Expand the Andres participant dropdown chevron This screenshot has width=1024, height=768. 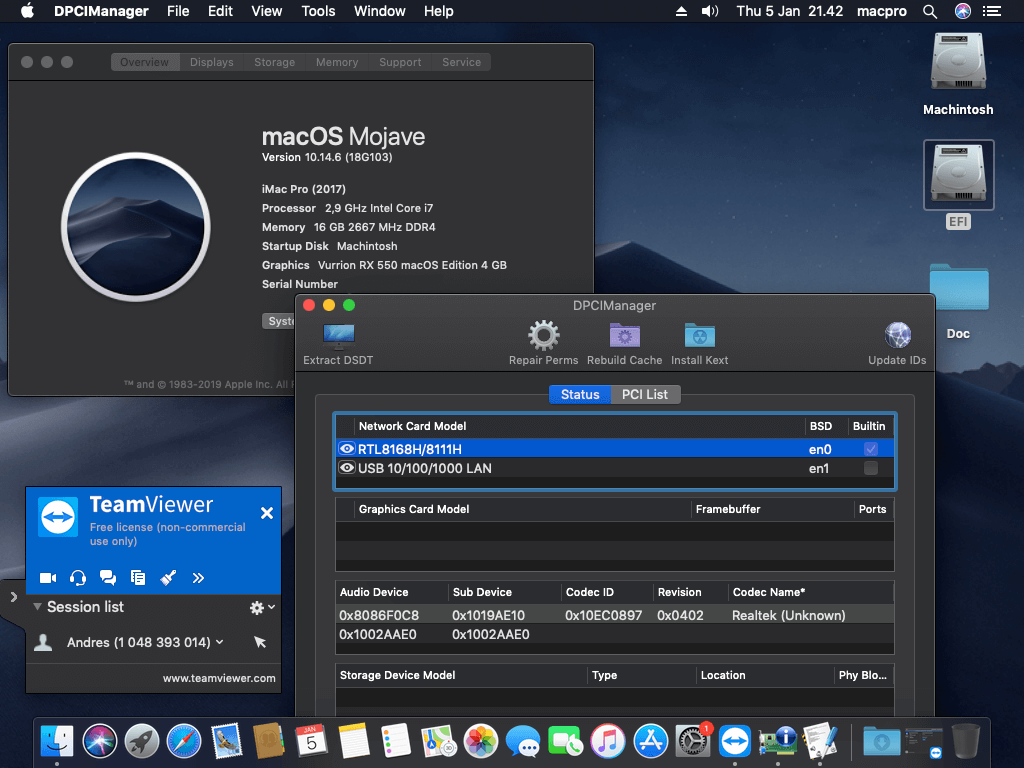219,643
